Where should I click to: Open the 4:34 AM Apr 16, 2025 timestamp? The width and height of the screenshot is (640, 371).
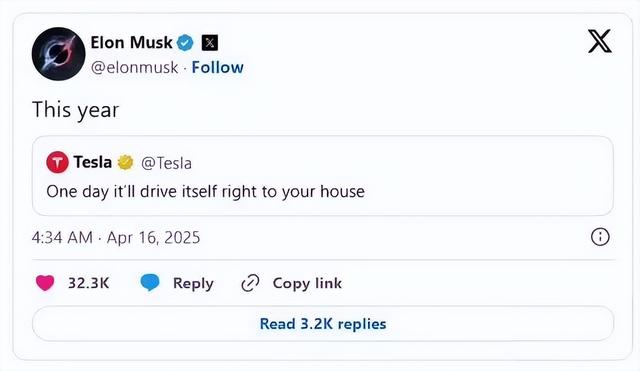point(116,238)
